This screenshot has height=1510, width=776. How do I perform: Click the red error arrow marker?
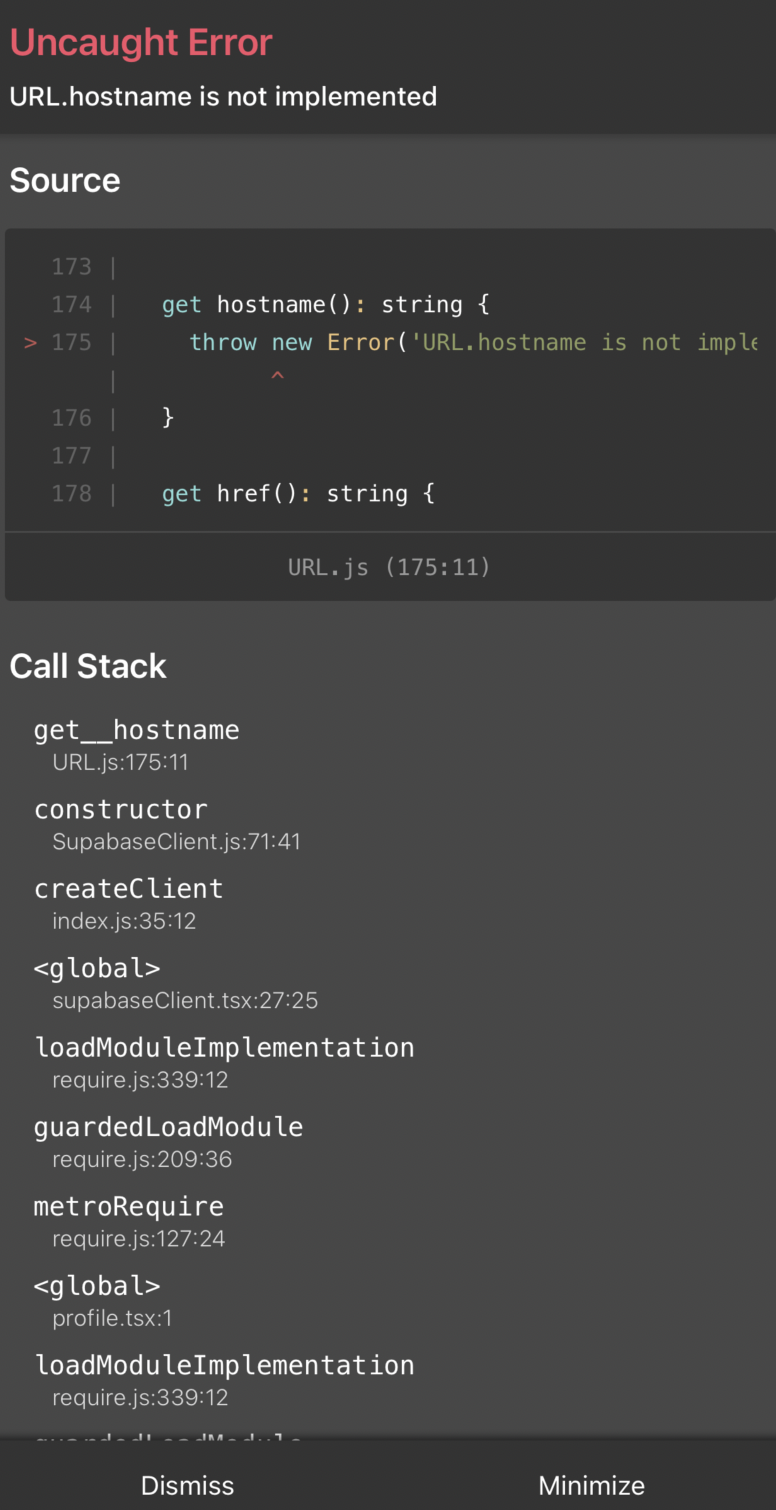pos(29,342)
